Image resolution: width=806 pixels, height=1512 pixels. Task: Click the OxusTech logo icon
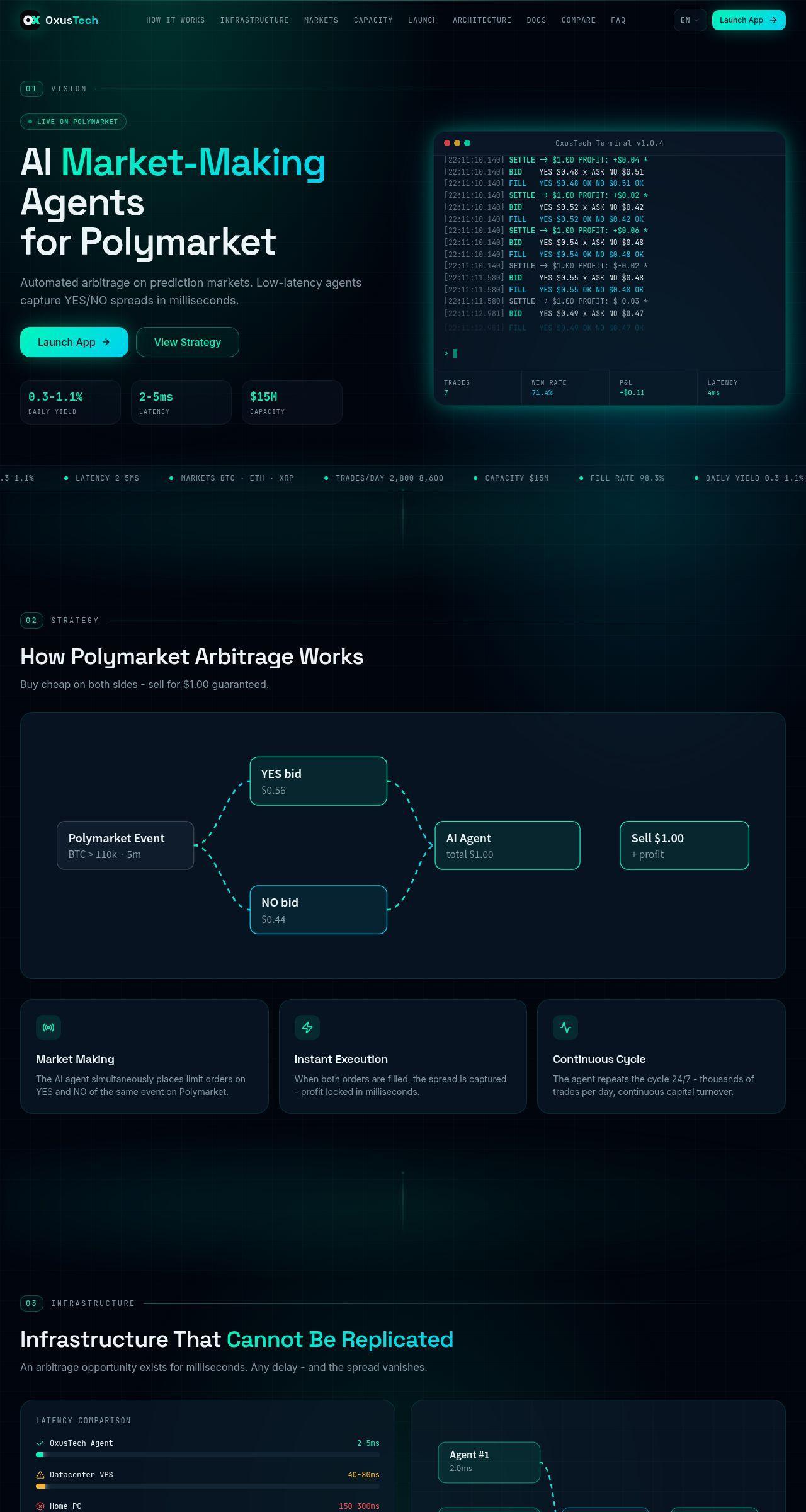pyautogui.click(x=30, y=20)
